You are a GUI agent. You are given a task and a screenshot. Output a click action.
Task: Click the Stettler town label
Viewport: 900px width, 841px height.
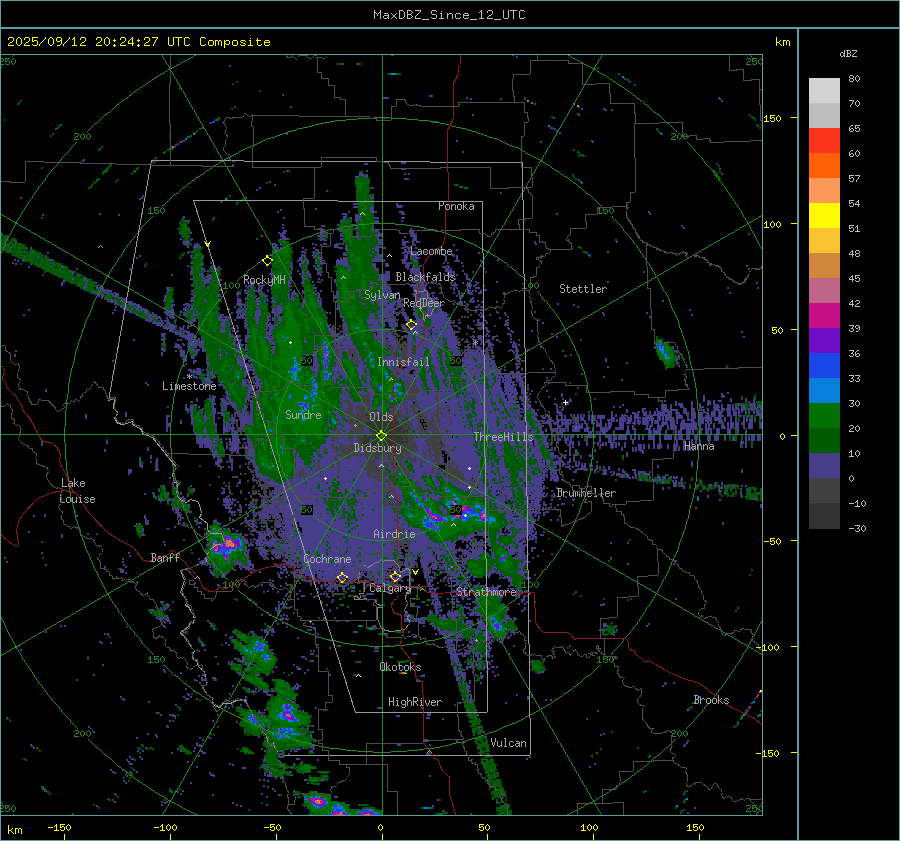pyautogui.click(x=583, y=289)
